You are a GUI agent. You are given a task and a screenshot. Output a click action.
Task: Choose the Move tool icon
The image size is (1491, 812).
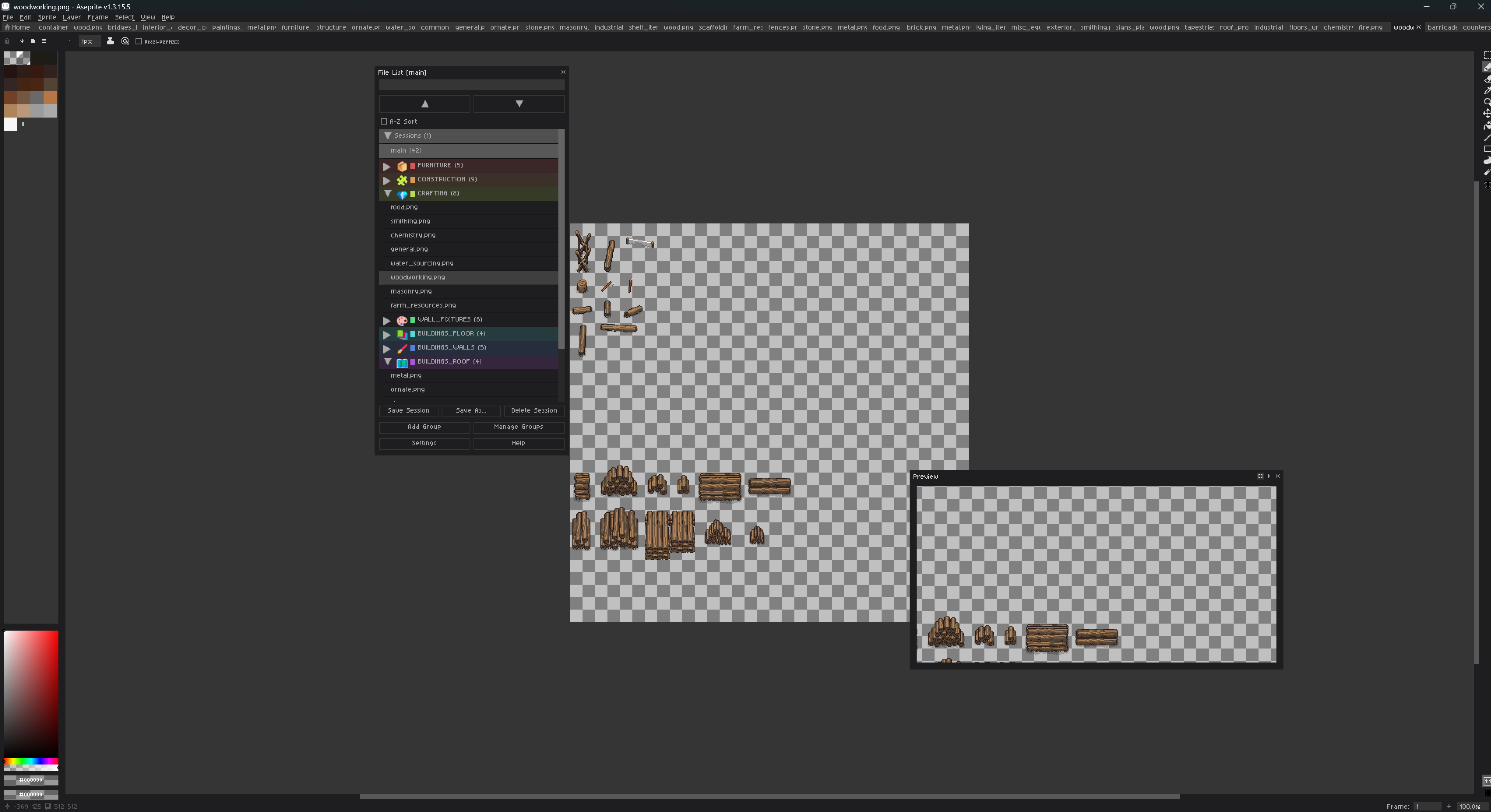point(1487,114)
